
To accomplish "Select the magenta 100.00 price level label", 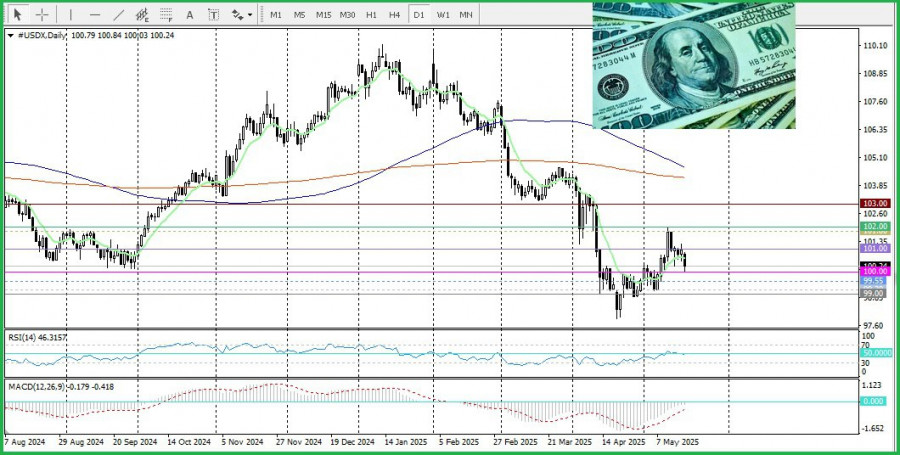I will 875,271.
